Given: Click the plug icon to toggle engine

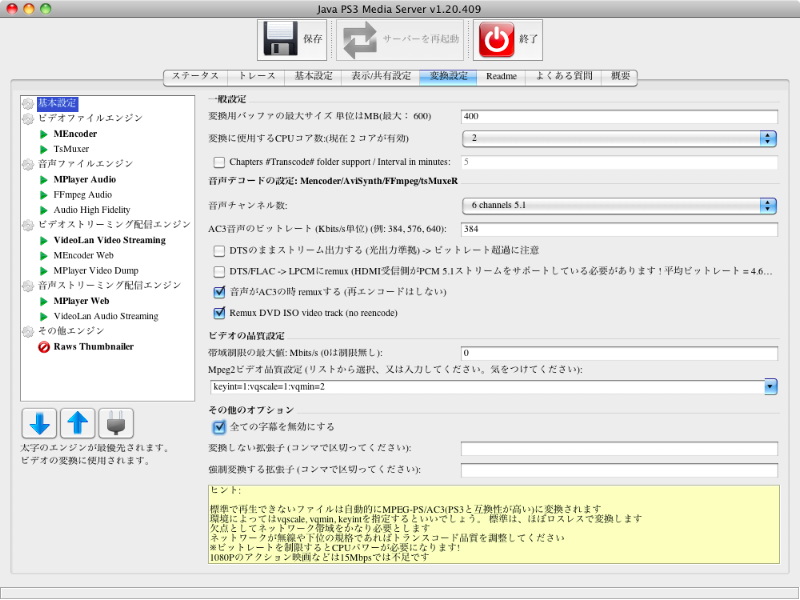Looking at the screenshot, I should pos(115,423).
